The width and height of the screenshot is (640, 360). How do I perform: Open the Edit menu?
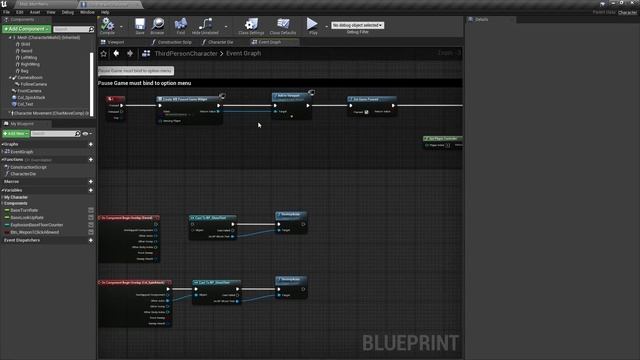(20, 12)
